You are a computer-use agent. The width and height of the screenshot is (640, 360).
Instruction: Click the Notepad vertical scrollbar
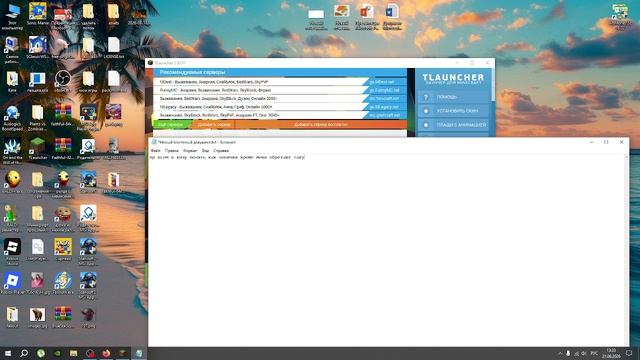tap(627, 251)
